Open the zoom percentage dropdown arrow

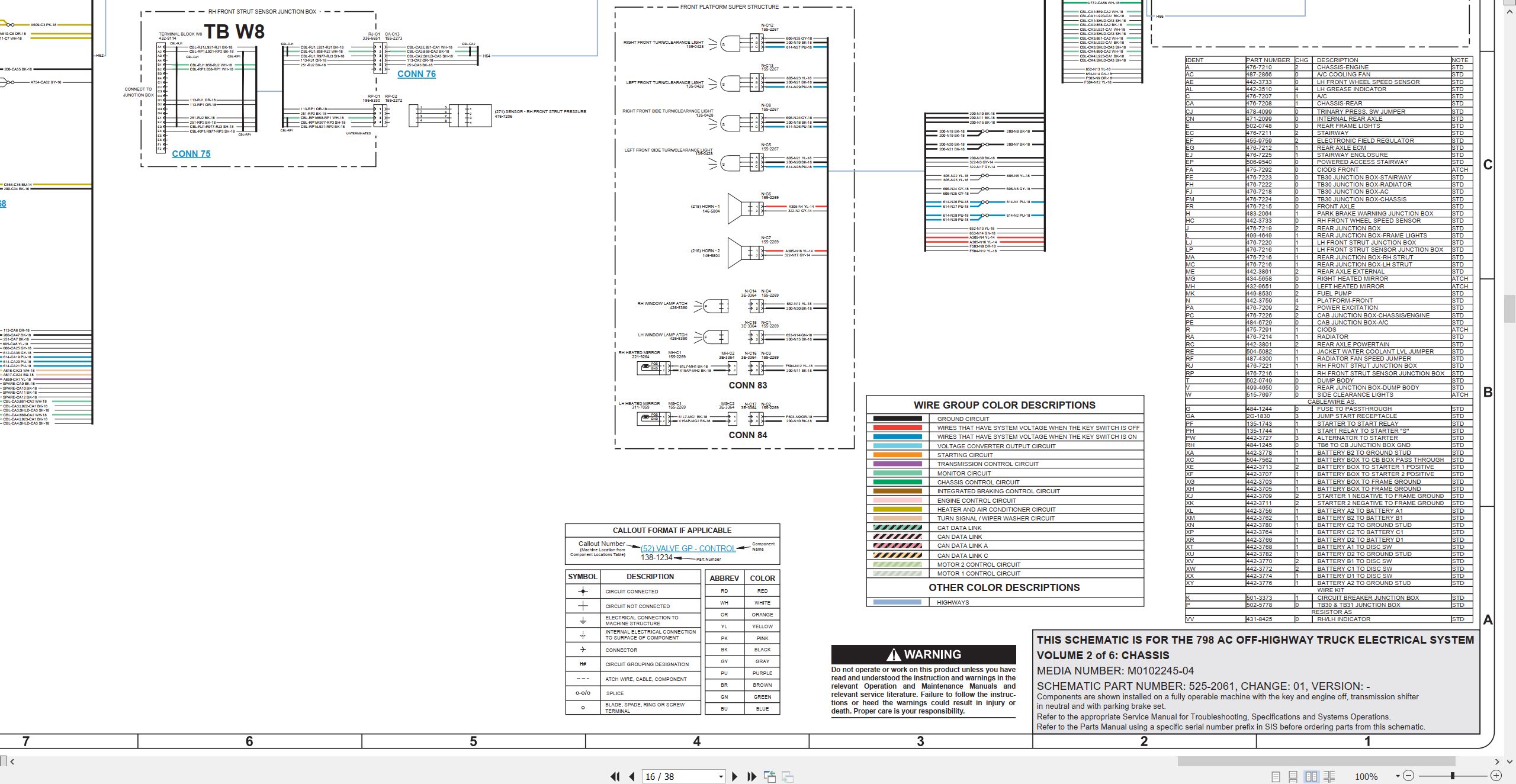(x=1398, y=776)
